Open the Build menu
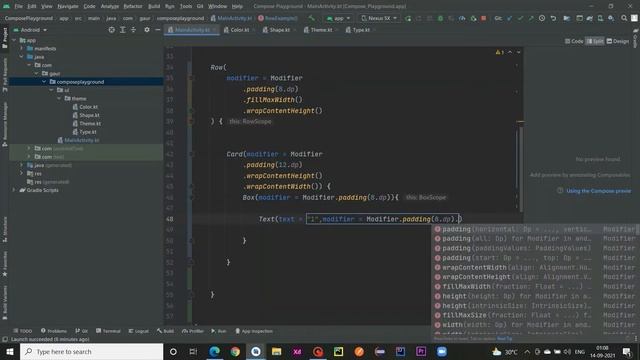 pos(154,6)
